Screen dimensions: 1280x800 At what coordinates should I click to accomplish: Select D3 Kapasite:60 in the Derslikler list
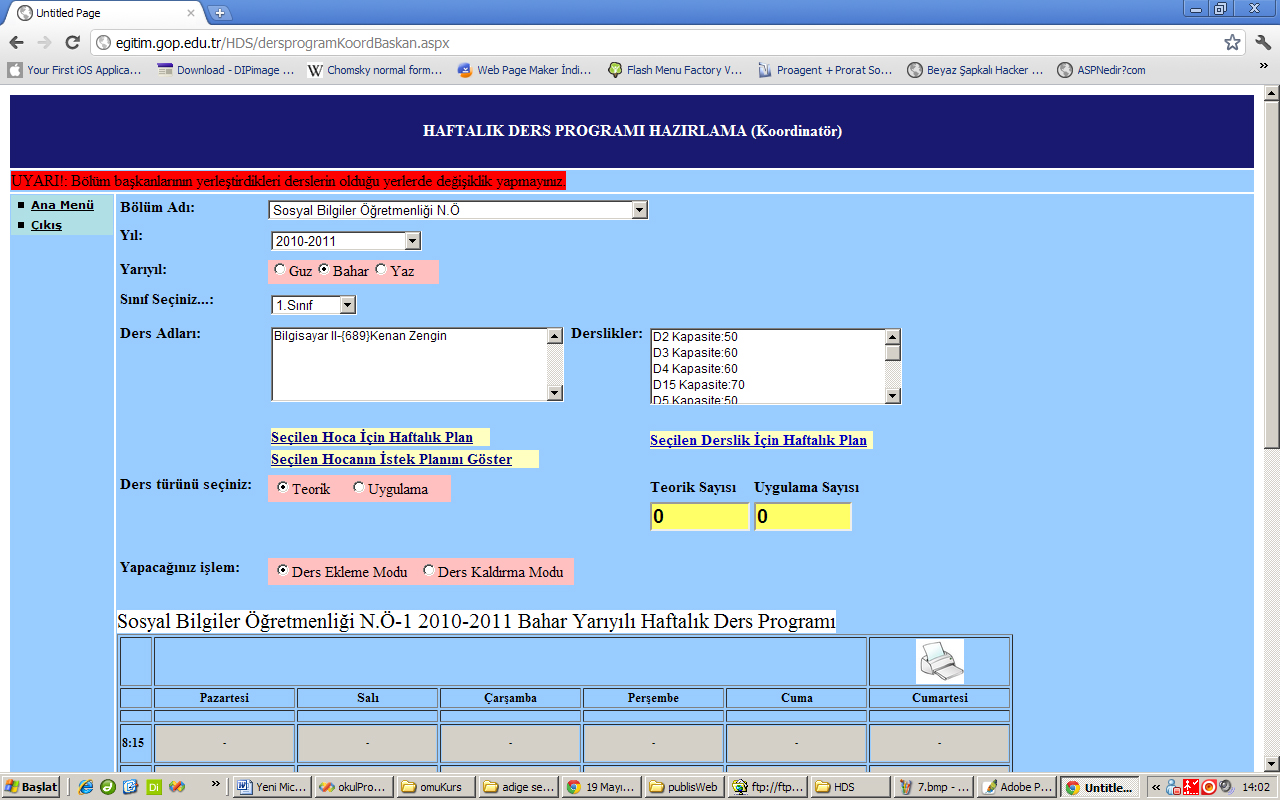click(x=695, y=353)
